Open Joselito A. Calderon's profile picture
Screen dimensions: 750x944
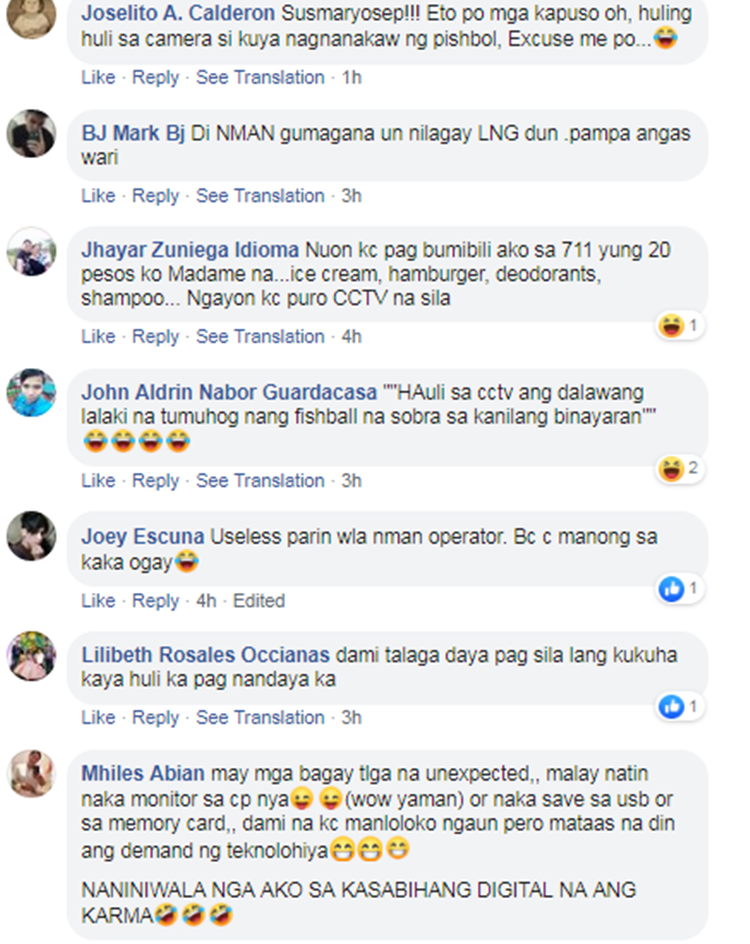(x=31, y=16)
